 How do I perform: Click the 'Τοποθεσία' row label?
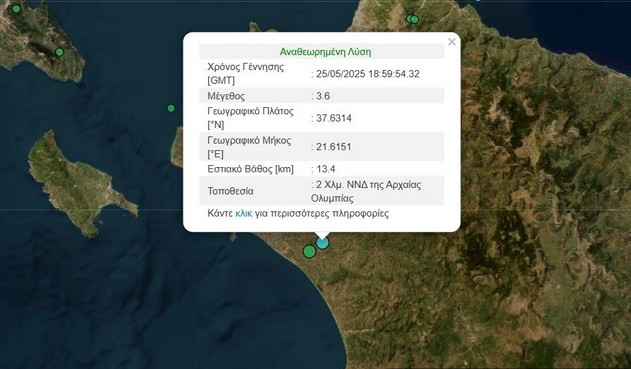coord(230,191)
